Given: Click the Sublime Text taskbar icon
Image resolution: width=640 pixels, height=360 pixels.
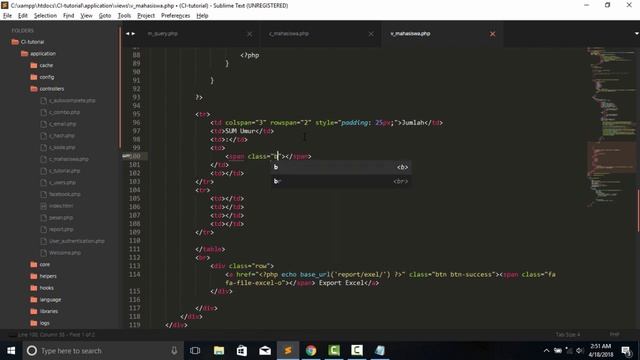Looking at the screenshot, I should [288, 351].
